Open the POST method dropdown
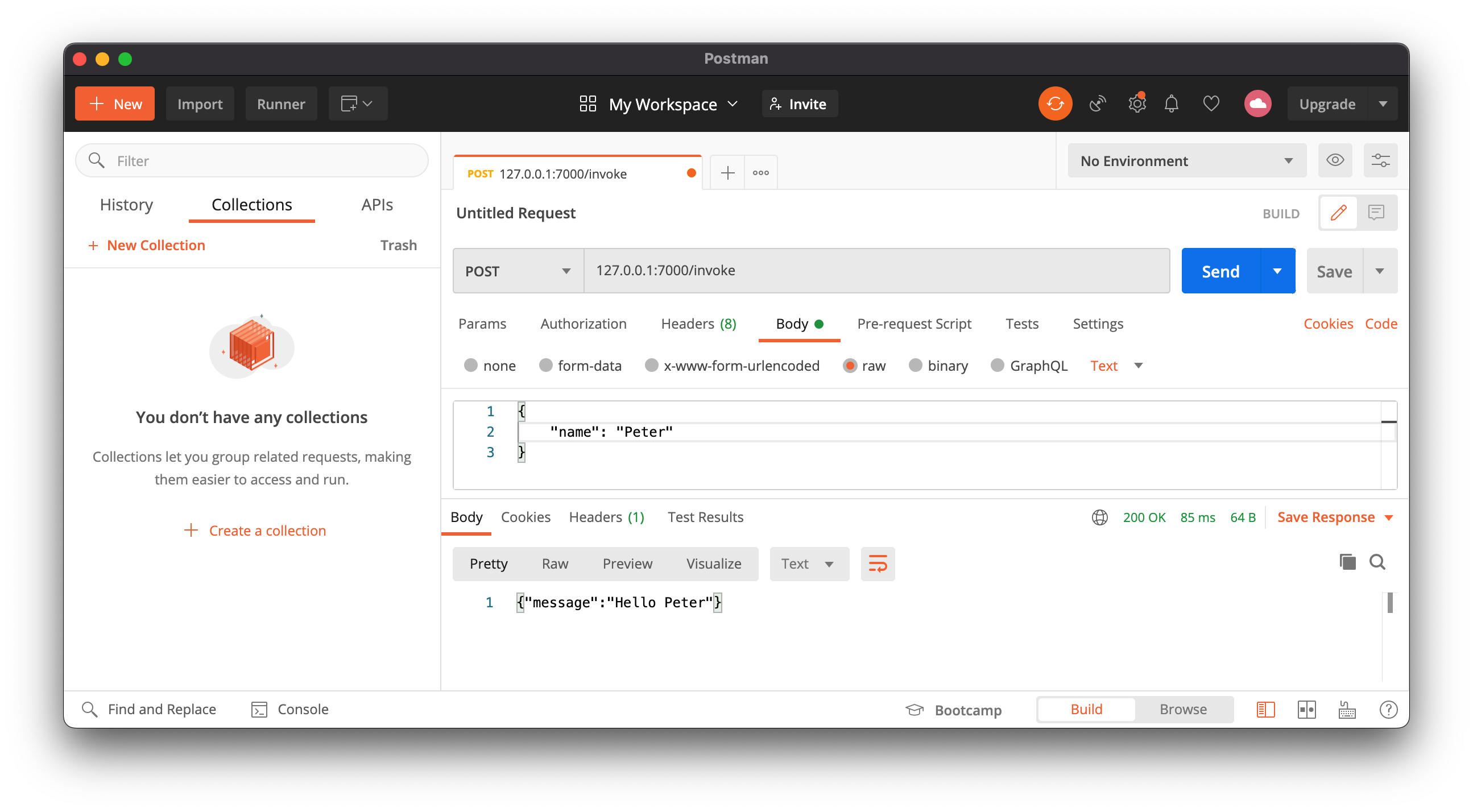The height and width of the screenshot is (812, 1473). pos(518,271)
